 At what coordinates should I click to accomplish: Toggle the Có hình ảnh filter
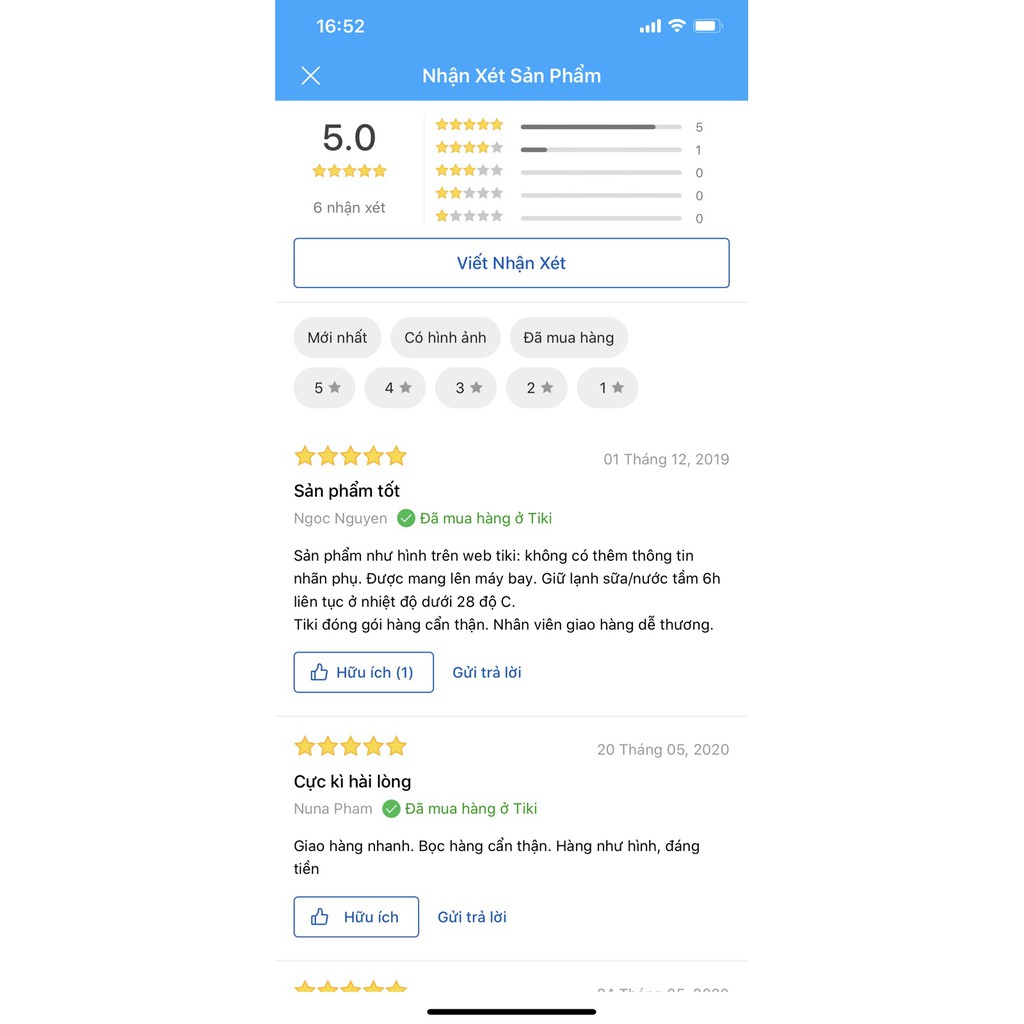tap(445, 338)
